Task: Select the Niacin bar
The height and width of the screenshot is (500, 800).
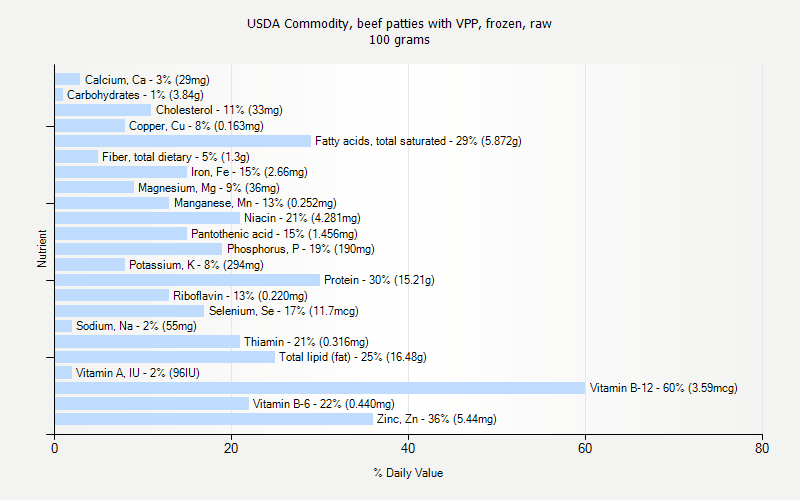Action: 147,218
